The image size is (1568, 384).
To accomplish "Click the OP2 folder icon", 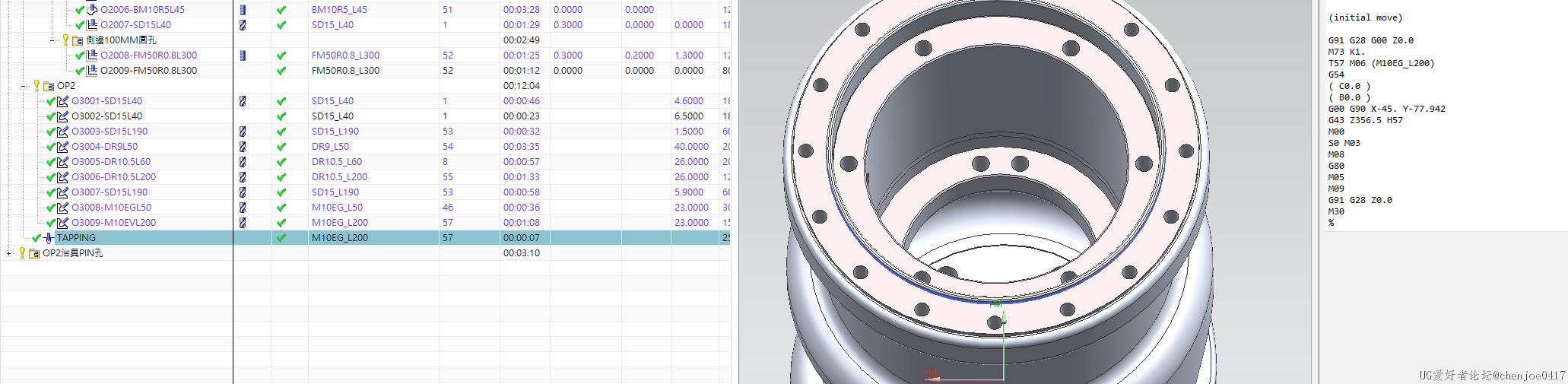I will click(x=49, y=86).
